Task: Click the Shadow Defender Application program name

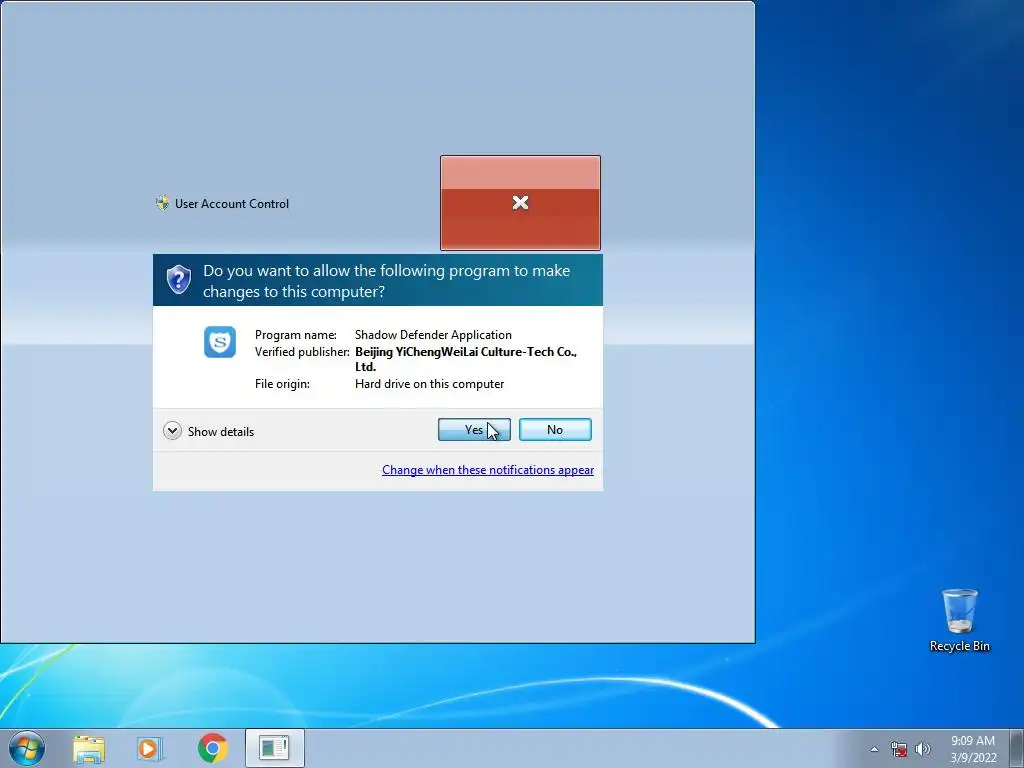Action: pyautogui.click(x=434, y=334)
